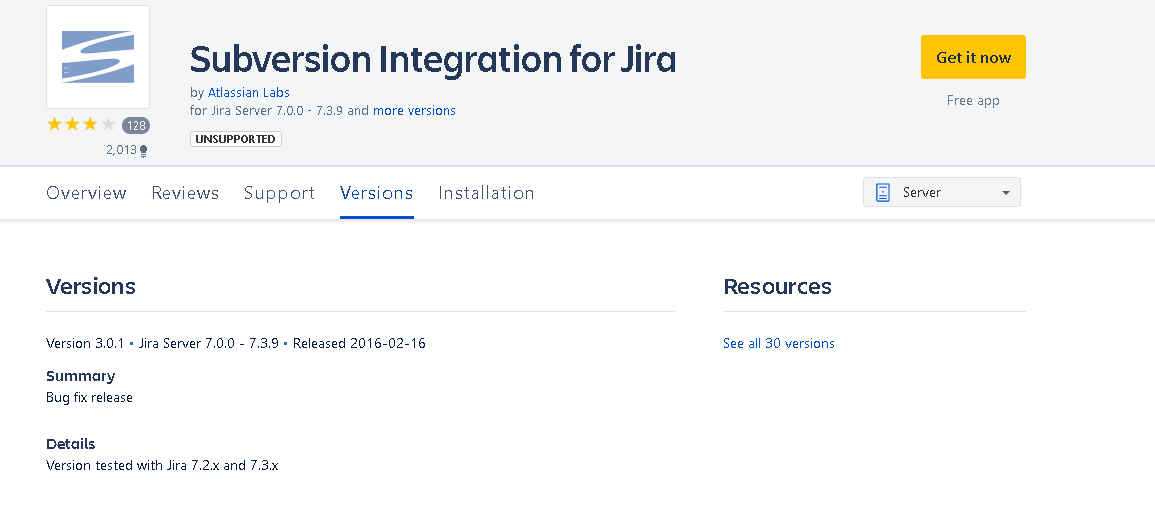Image resolution: width=1155 pixels, height=509 pixels.
Task: Click the Summary heading
Action: [x=80, y=376]
